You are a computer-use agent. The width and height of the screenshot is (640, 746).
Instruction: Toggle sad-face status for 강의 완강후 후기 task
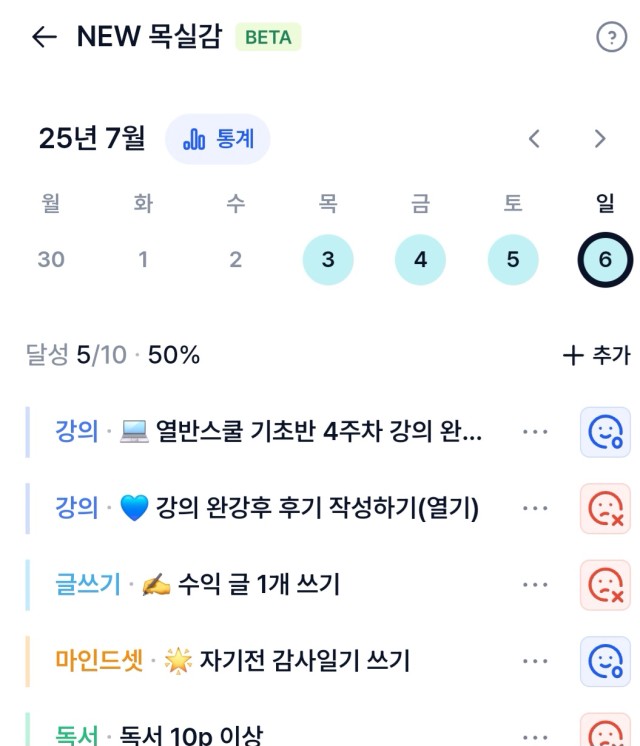click(605, 509)
